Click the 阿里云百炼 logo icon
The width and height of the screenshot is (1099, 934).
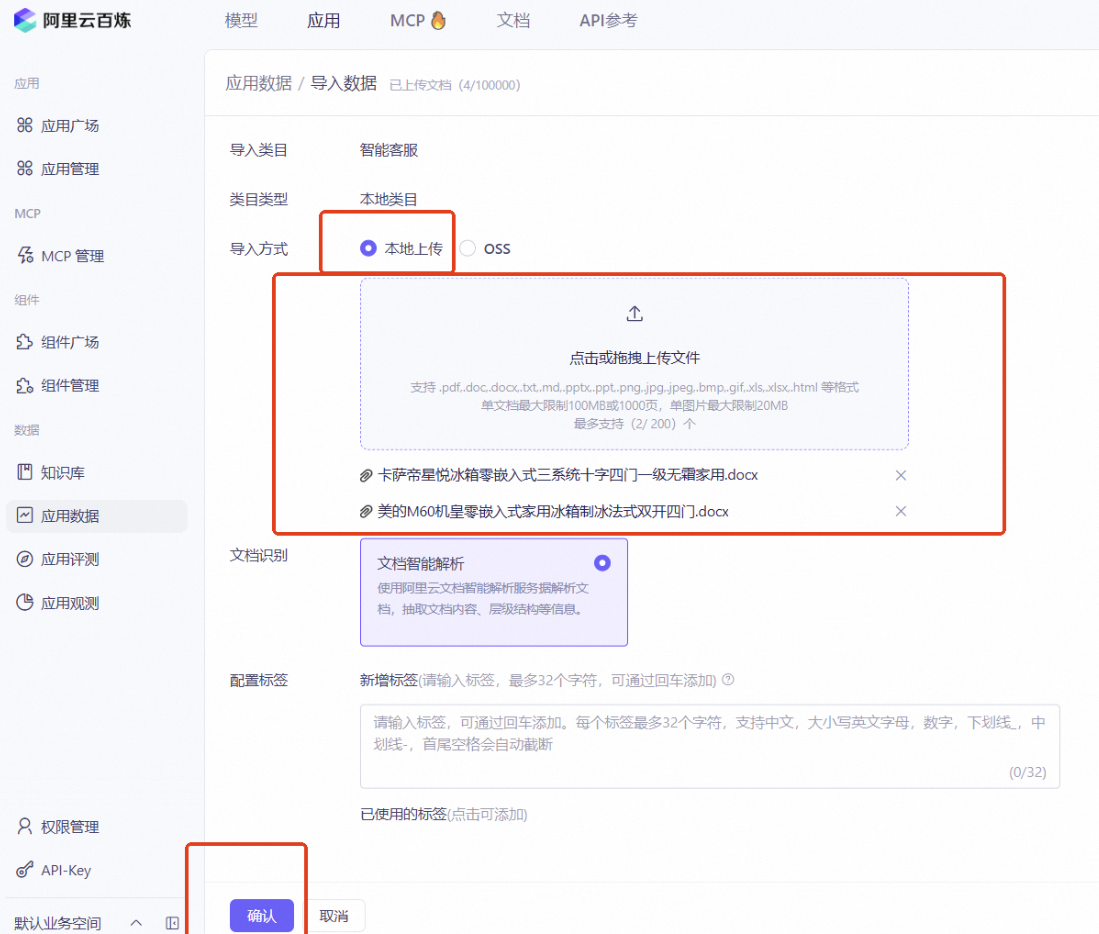pyautogui.click(x=25, y=20)
